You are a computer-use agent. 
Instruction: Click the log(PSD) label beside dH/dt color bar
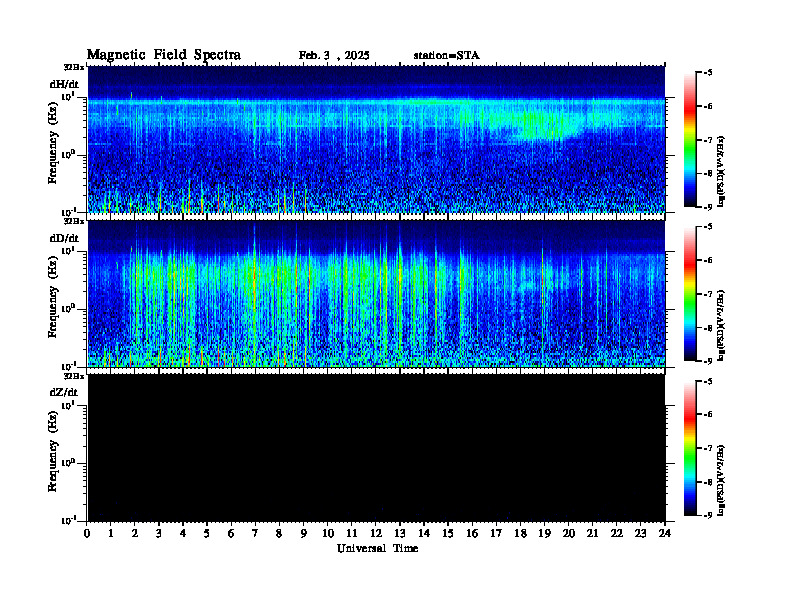pos(721,172)
